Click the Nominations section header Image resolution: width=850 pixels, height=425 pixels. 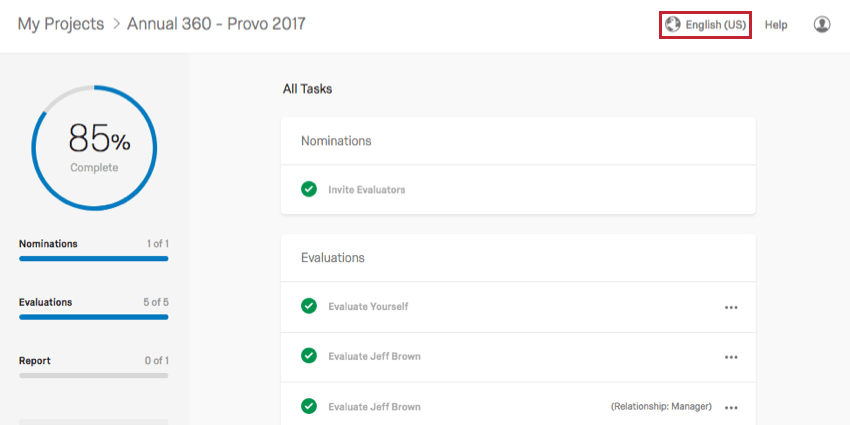[x=336, y=141]
